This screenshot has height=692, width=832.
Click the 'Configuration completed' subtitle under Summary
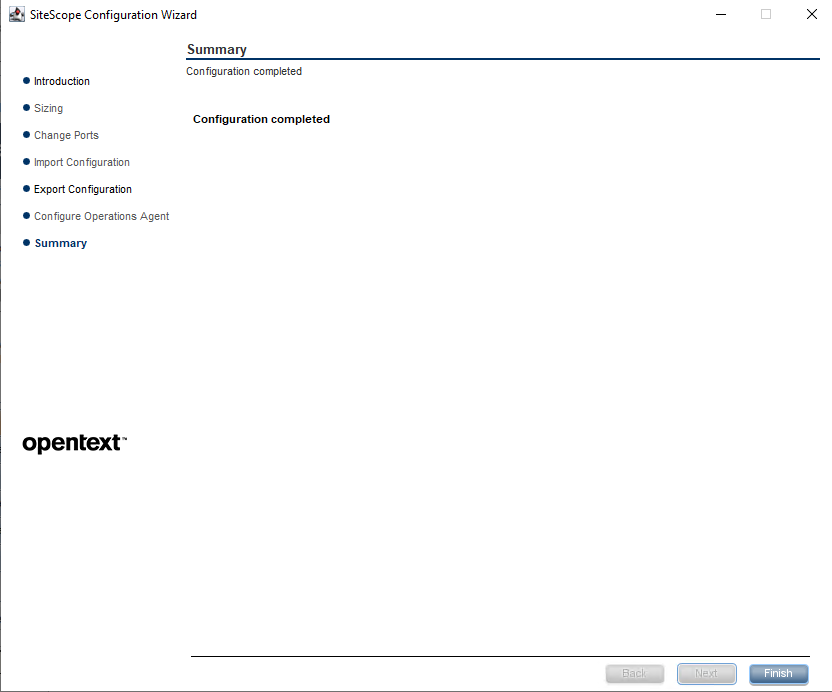[244, 71]
